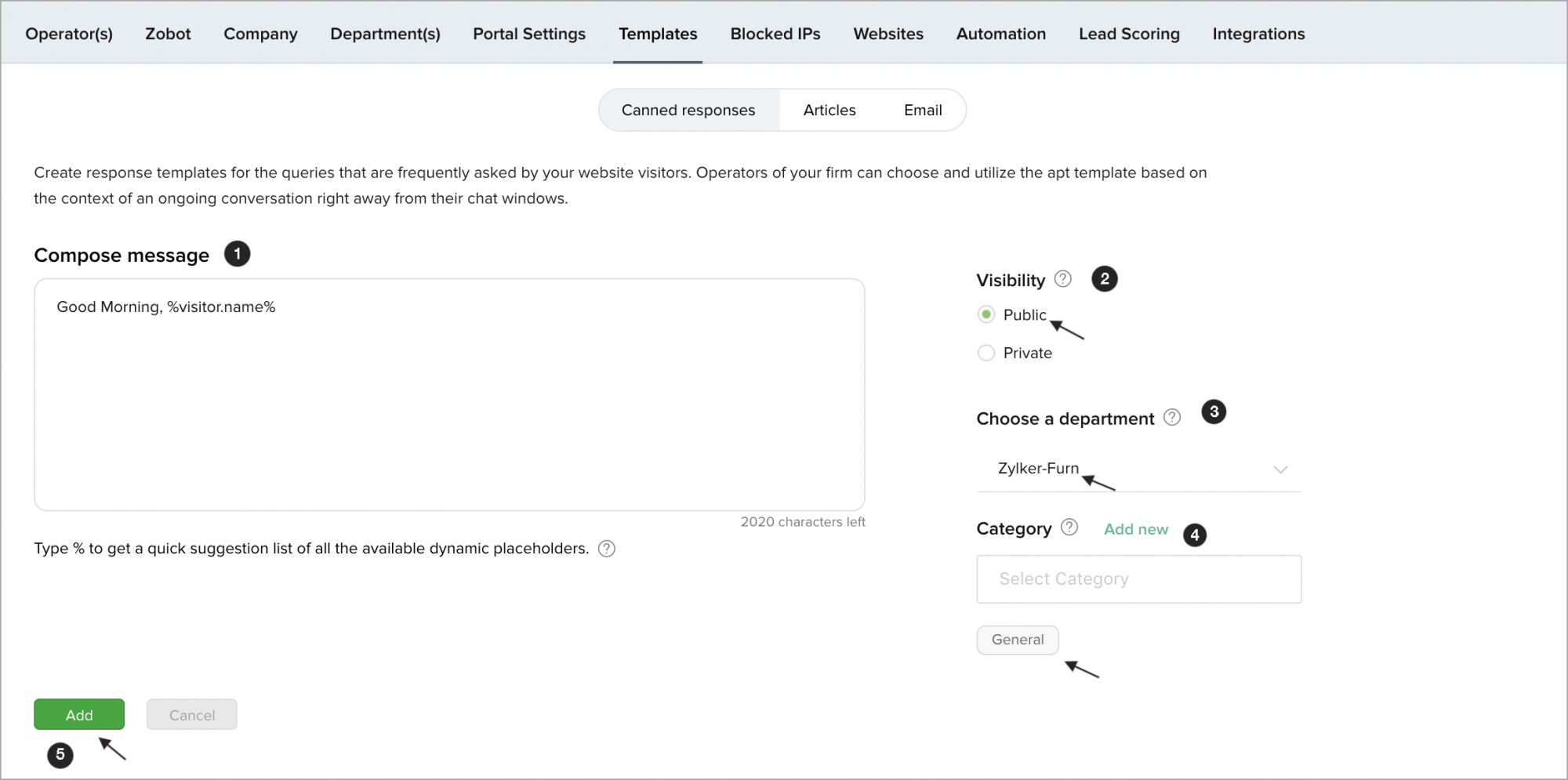
Task: Click the help icon next to Category
Action: click(1069, 528)
